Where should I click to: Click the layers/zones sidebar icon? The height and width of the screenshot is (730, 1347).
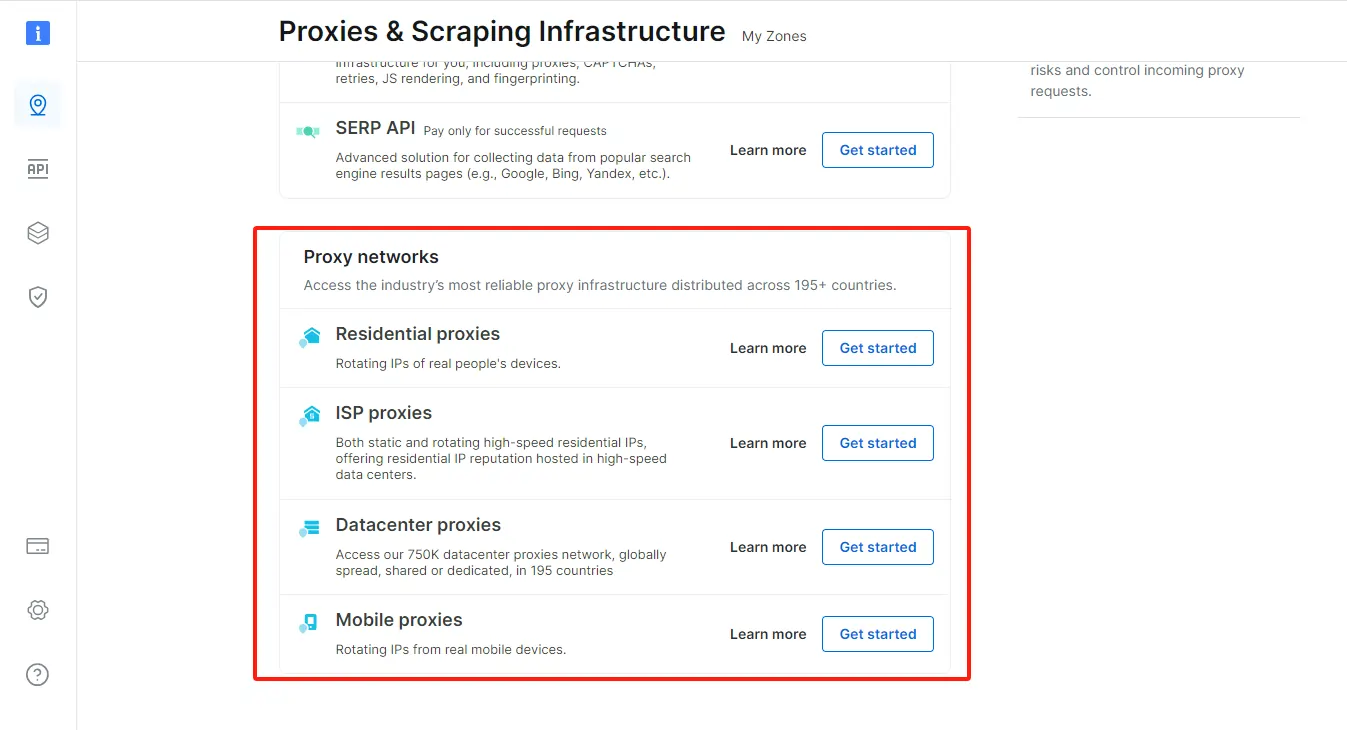37,232
